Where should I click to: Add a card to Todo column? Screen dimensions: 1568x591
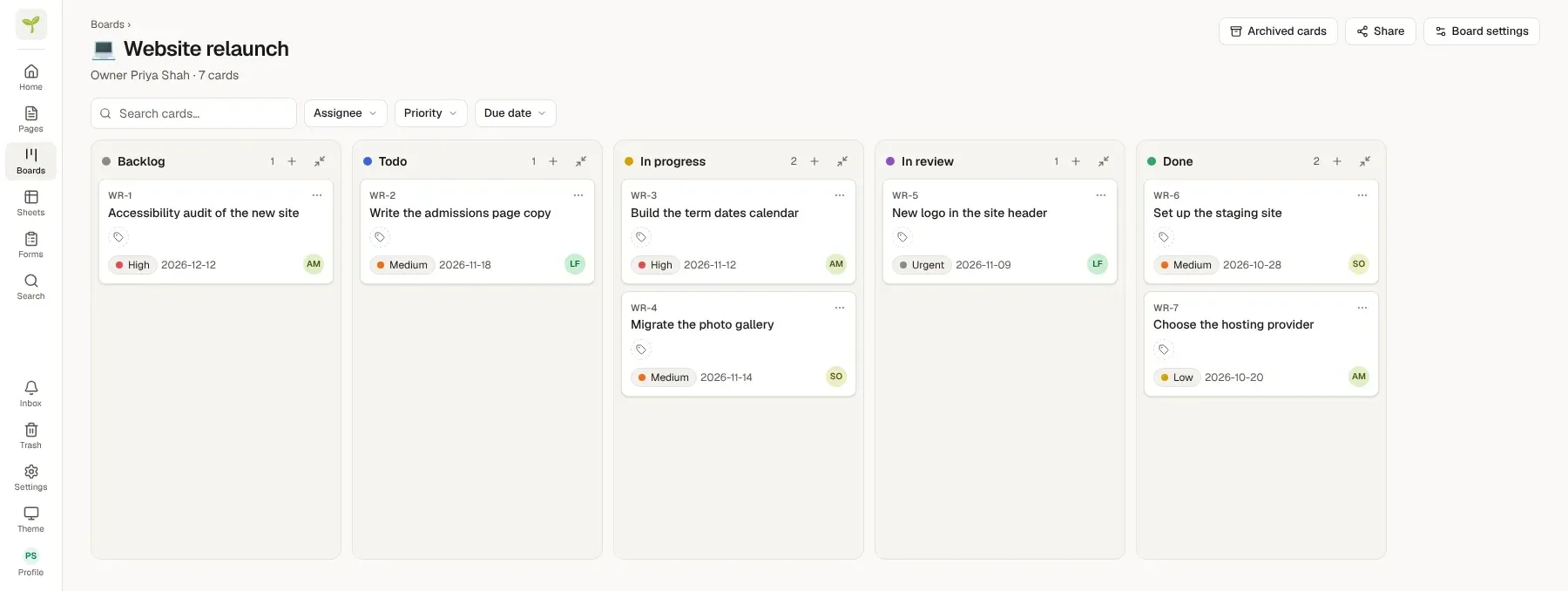pos(553,161)
